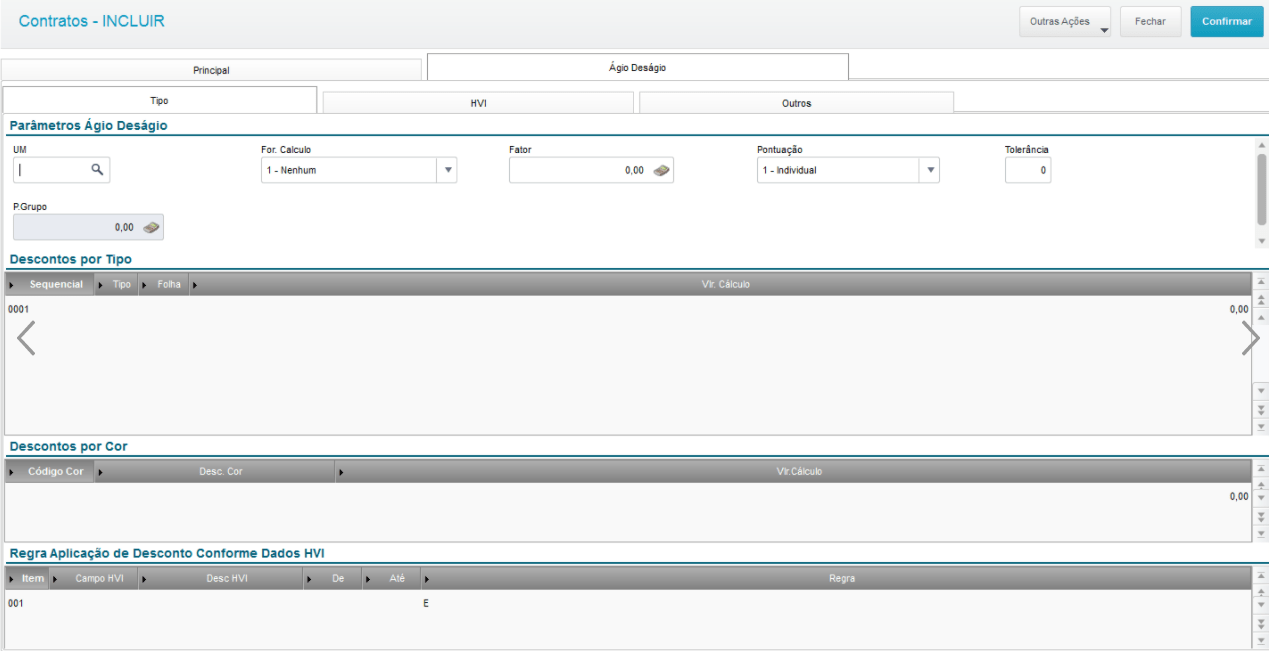Image resolution: width=1269 pixels, height=651 pixels.
Task: Open the Outros sub-tab
Action: [x=796, y=103]
